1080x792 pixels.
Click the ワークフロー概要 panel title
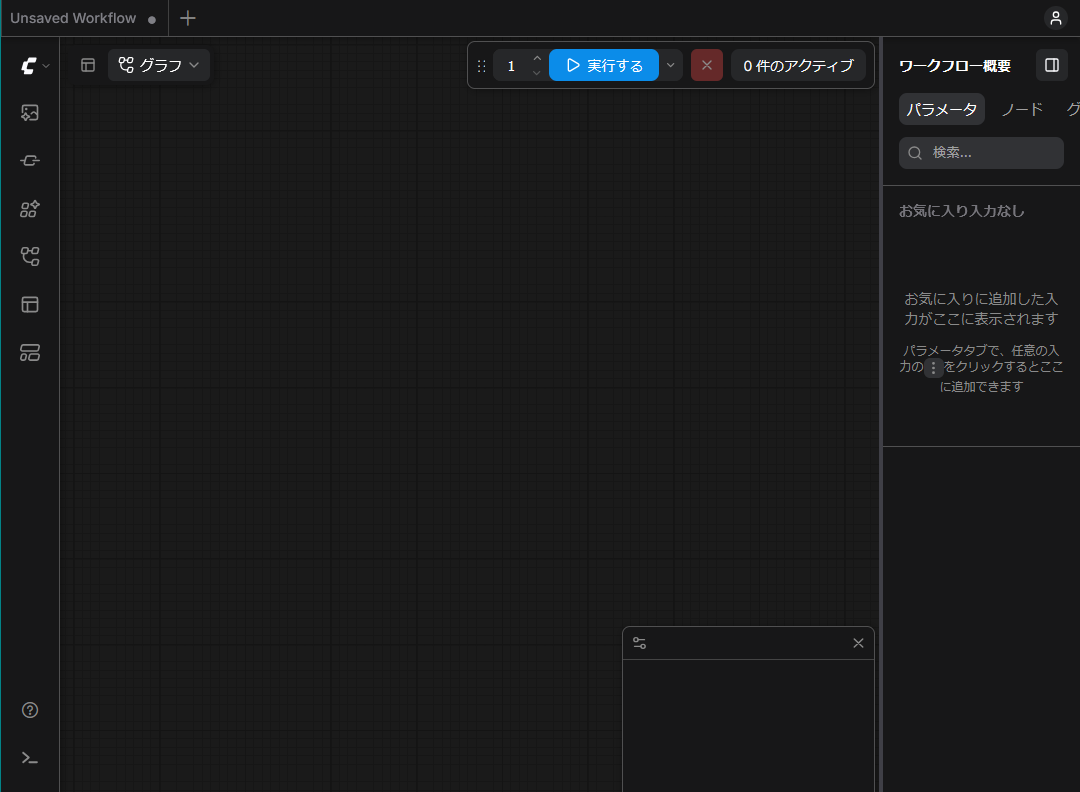955,66
